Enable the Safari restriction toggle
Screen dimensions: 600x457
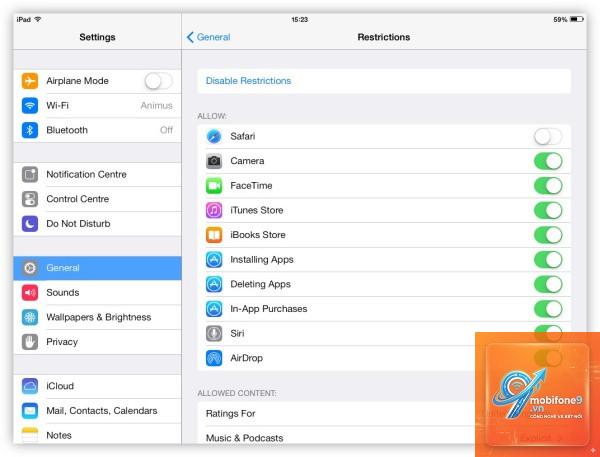548,137
